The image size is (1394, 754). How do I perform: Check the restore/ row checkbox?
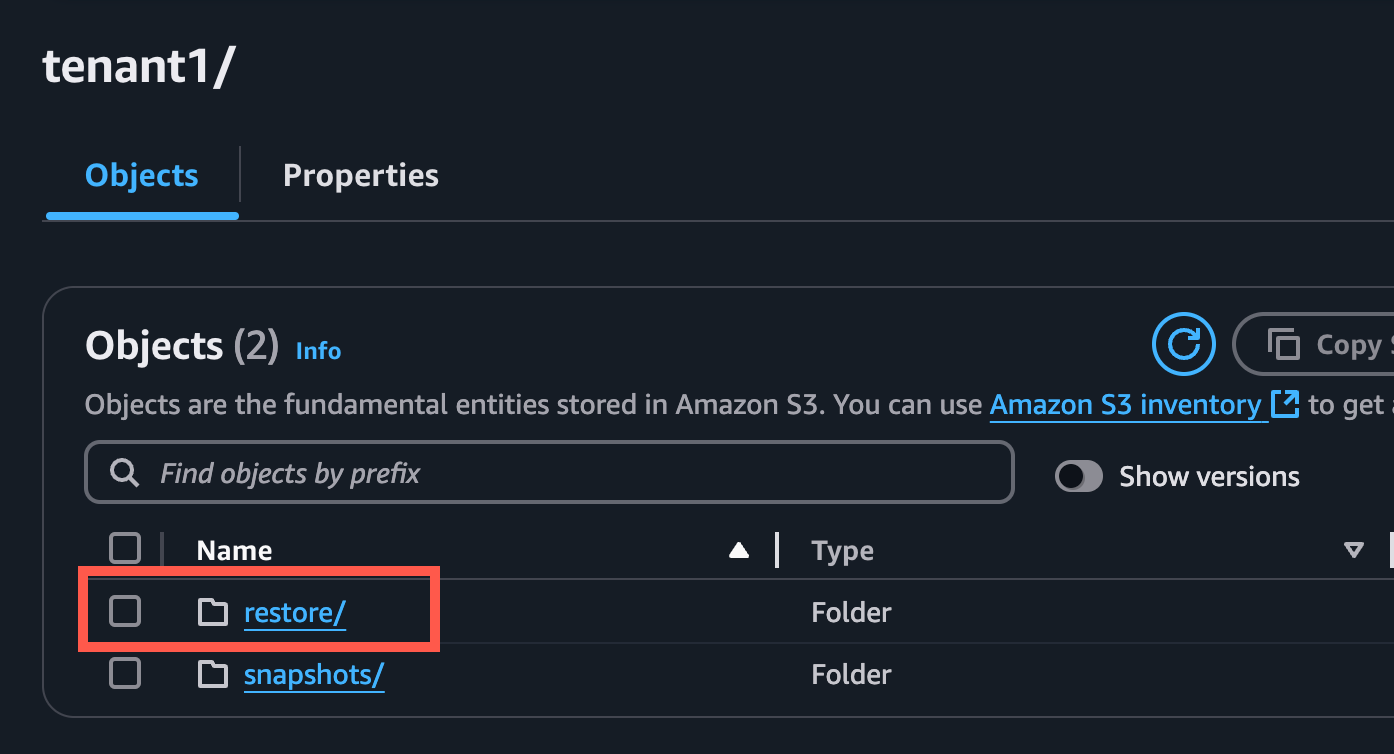125,611
